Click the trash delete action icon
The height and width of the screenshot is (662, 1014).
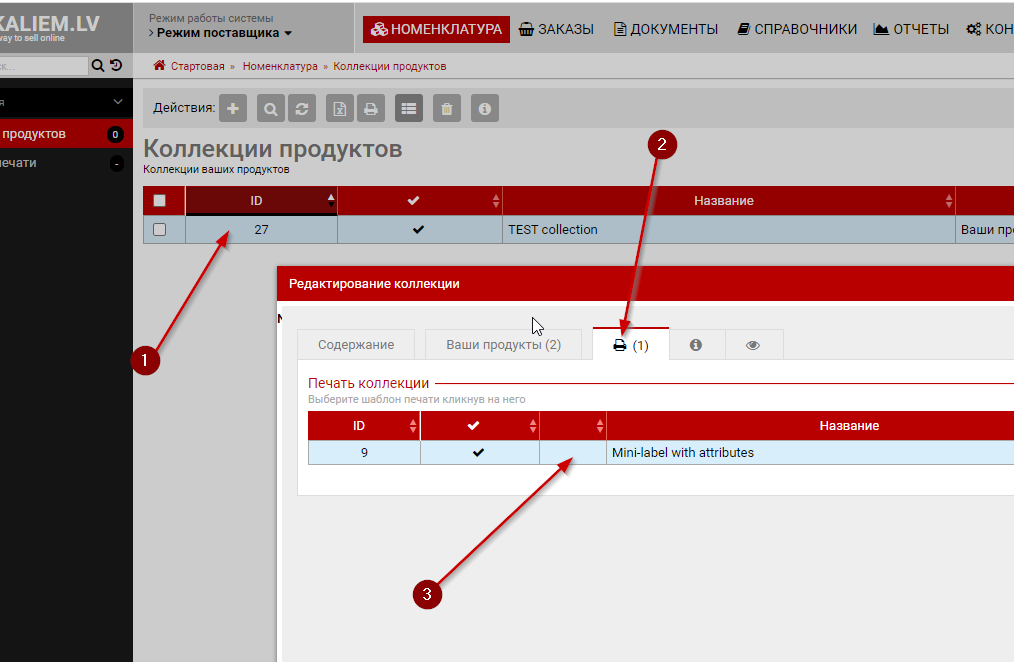pyautogui.click(x=447, y=108)
